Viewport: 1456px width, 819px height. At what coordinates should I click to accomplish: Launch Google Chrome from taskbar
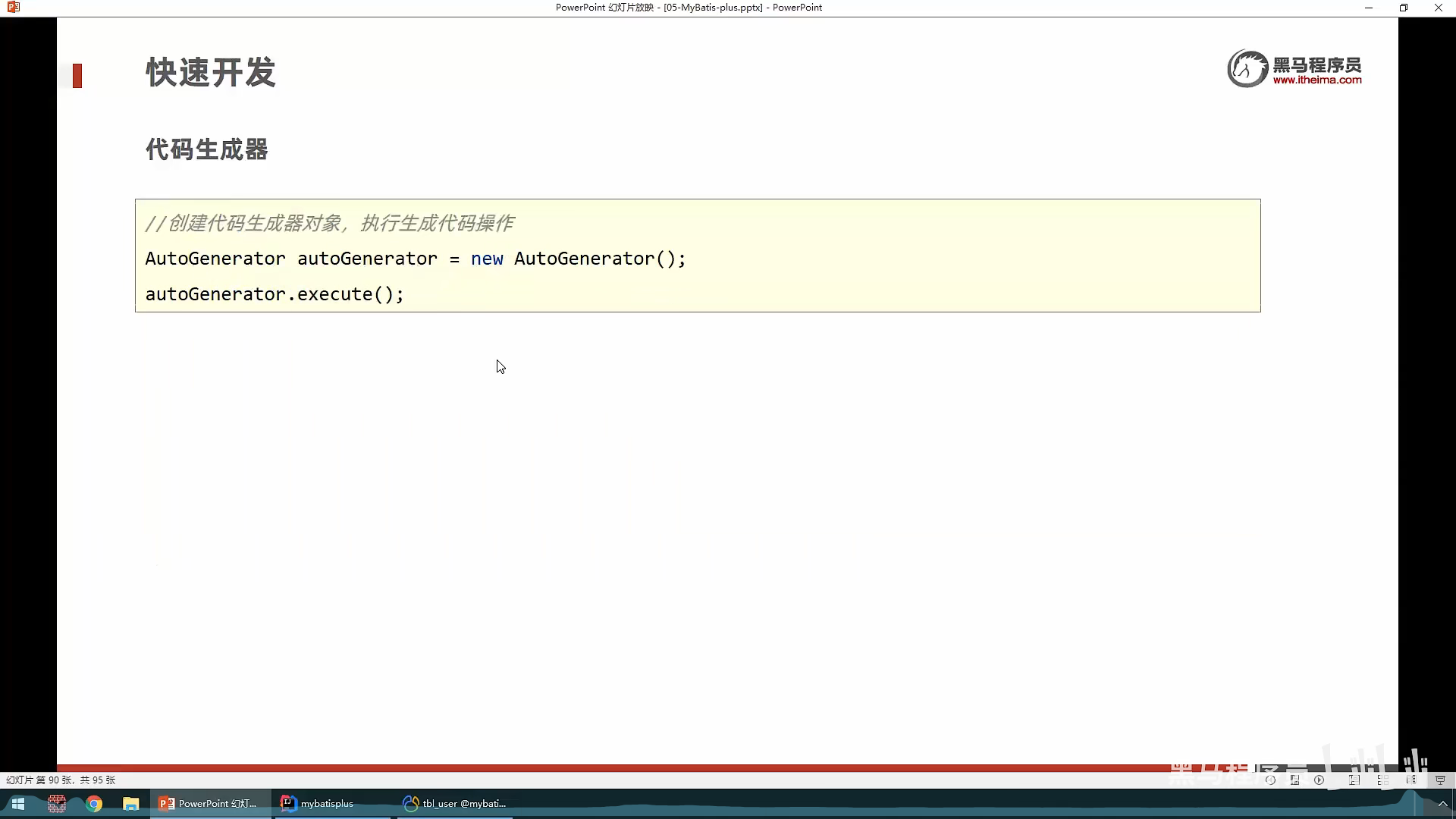point(94,803)
